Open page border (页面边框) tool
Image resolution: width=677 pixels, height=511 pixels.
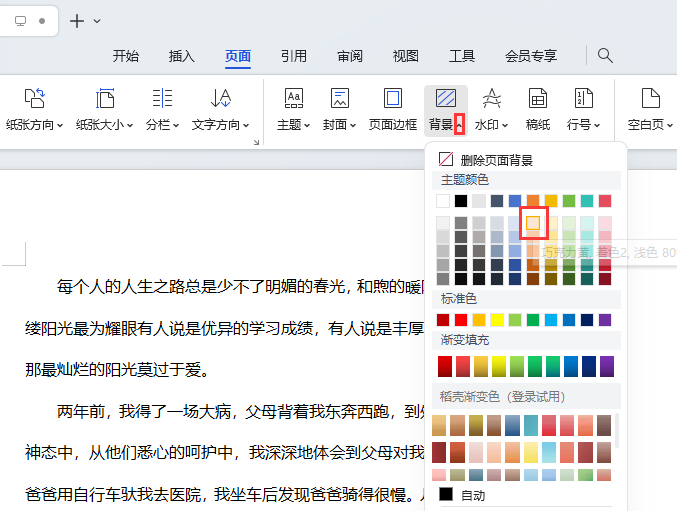[392, 98]
